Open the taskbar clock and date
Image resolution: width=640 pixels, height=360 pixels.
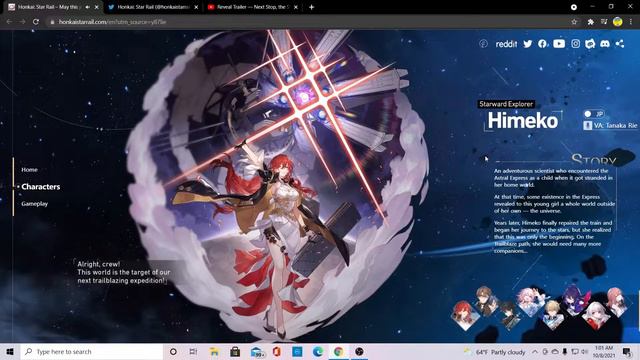[x=604, y=351]
